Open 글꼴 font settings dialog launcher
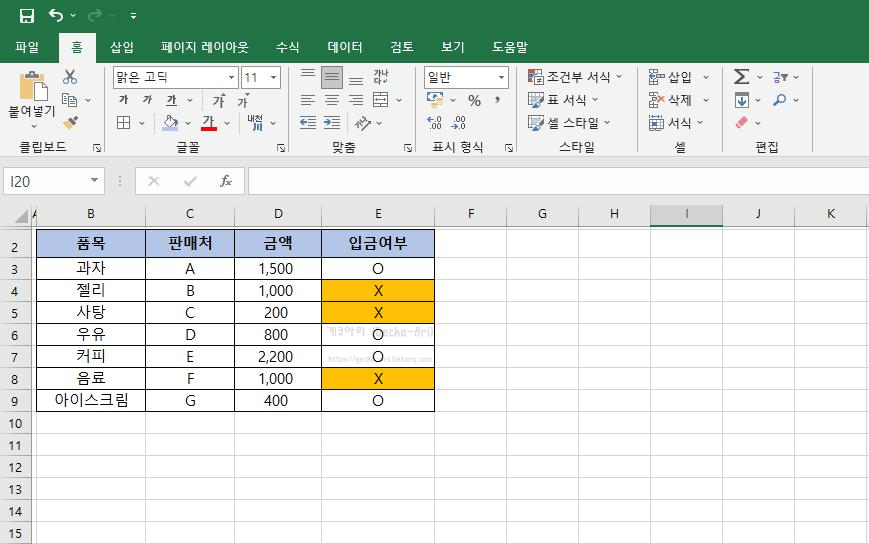Viewport: 869px width, 544px height. point(281,147)
